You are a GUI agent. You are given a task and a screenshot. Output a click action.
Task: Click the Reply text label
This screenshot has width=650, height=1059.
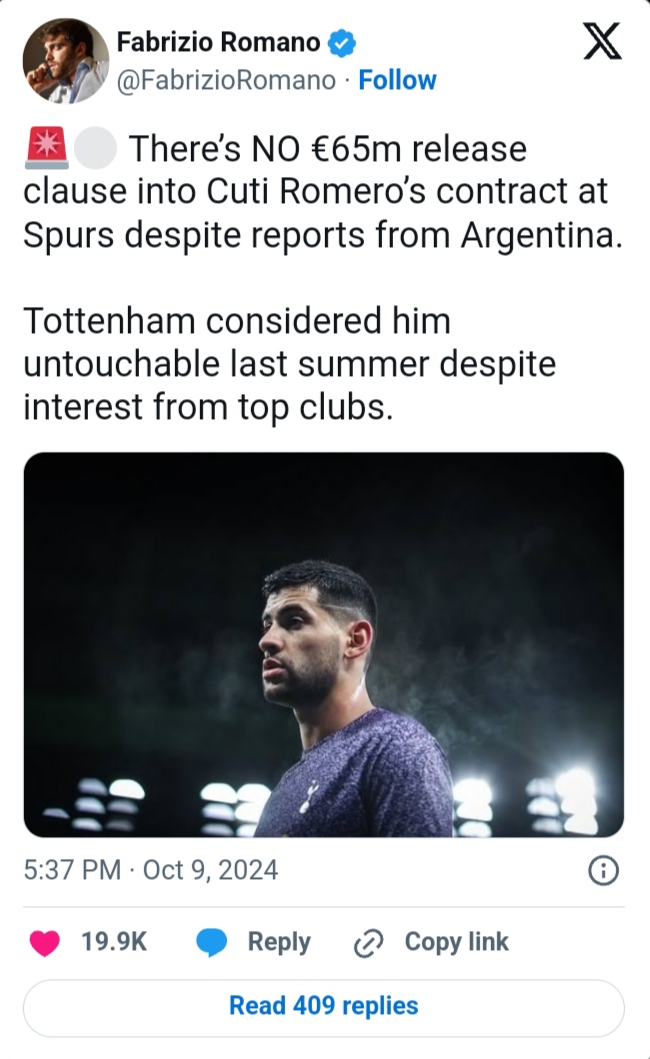[x=279, y=942]
